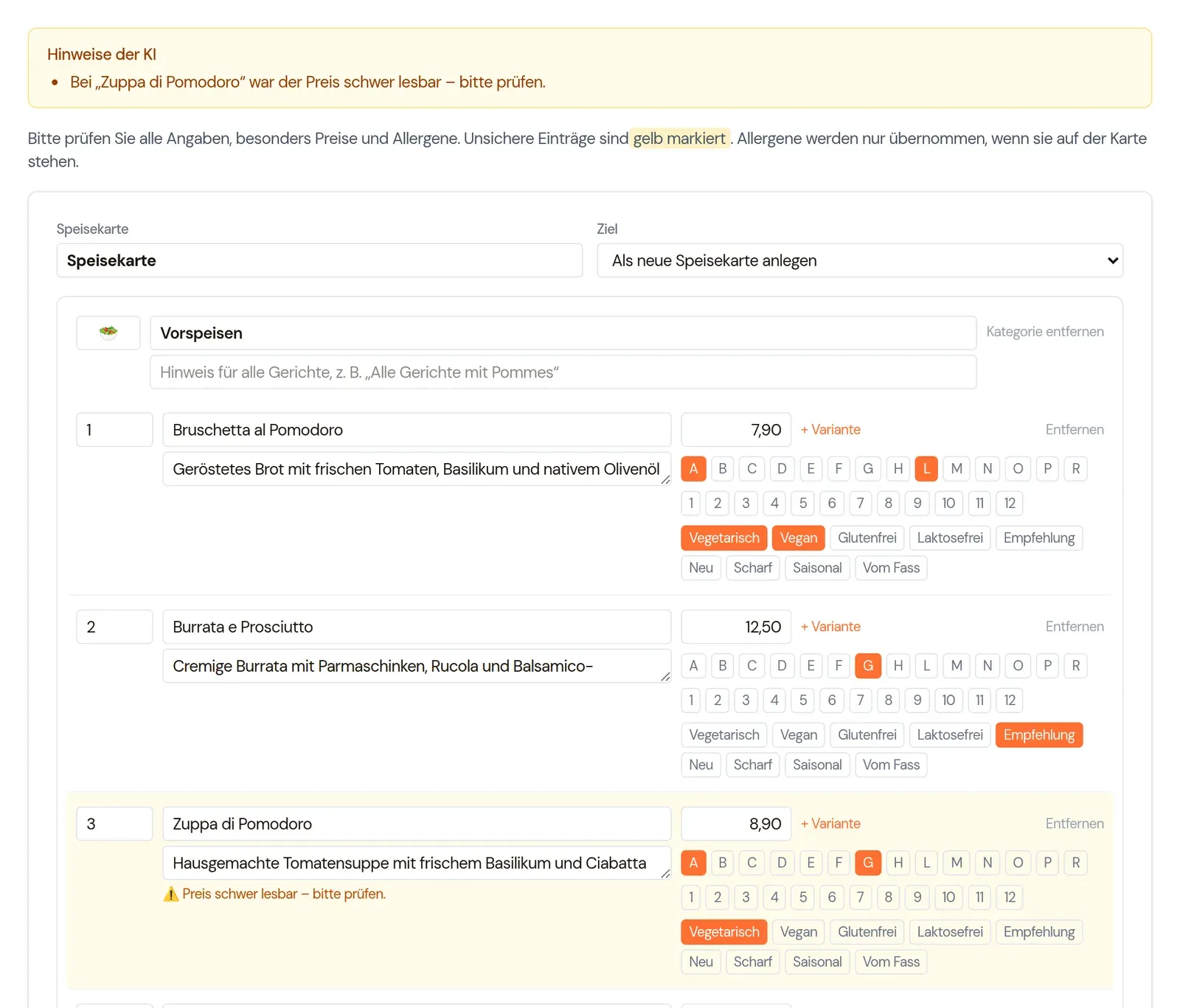The width and height of the screenshot is (1180, 1008).
Task: Enable Laktosefrei tag on Burrata e Prosciutto
Action: point(950,734)
